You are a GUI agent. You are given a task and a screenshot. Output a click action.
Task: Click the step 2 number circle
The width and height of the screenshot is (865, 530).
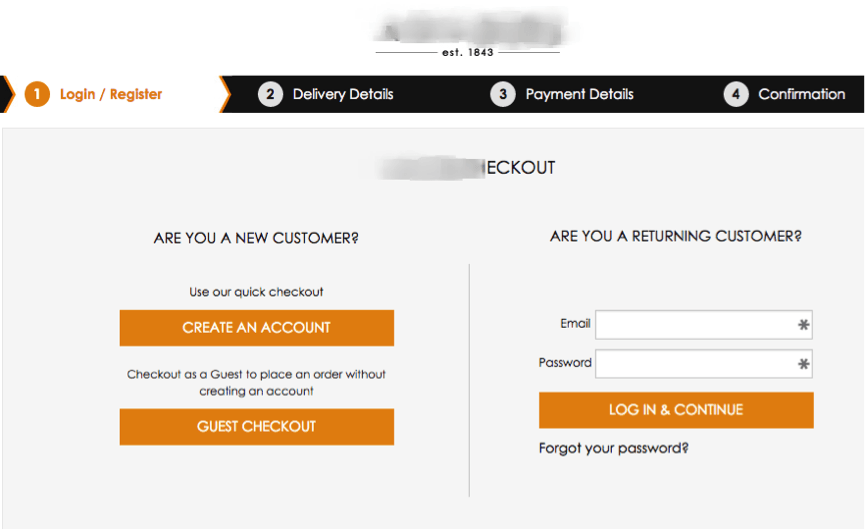click(270, 94)
